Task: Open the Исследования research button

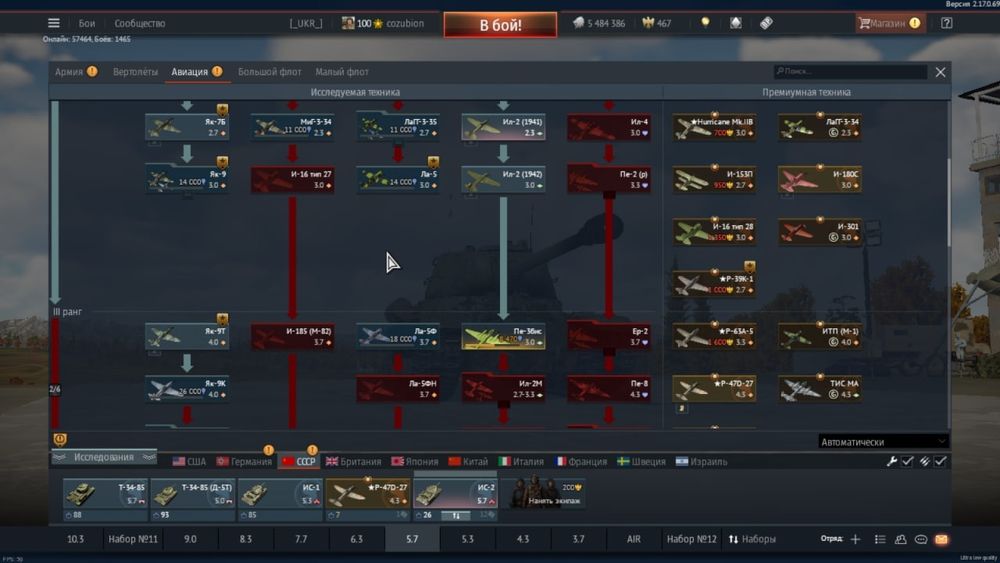Action: [x=104, y=457]
